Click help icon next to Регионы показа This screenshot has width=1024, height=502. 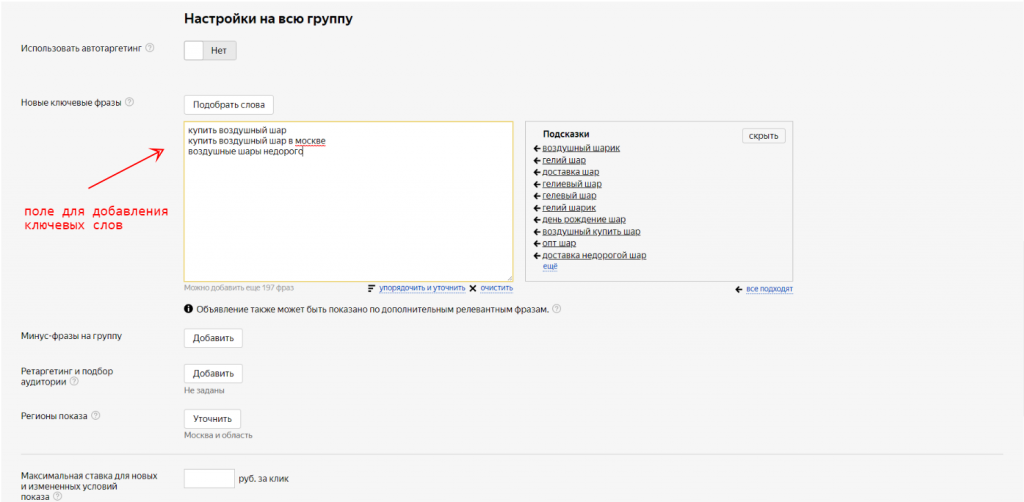click(96, 416)
